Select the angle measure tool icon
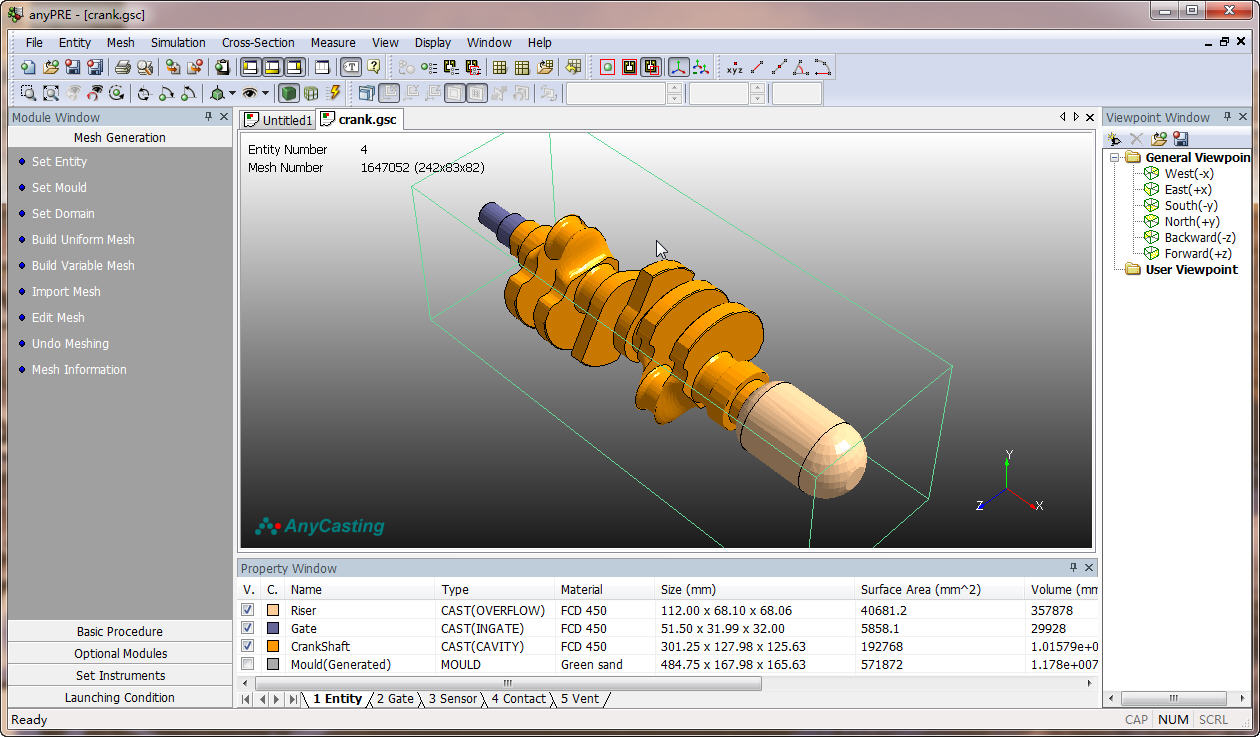Screen dimensions: 1260x737 pyautogui.click(x=800, y=67)
